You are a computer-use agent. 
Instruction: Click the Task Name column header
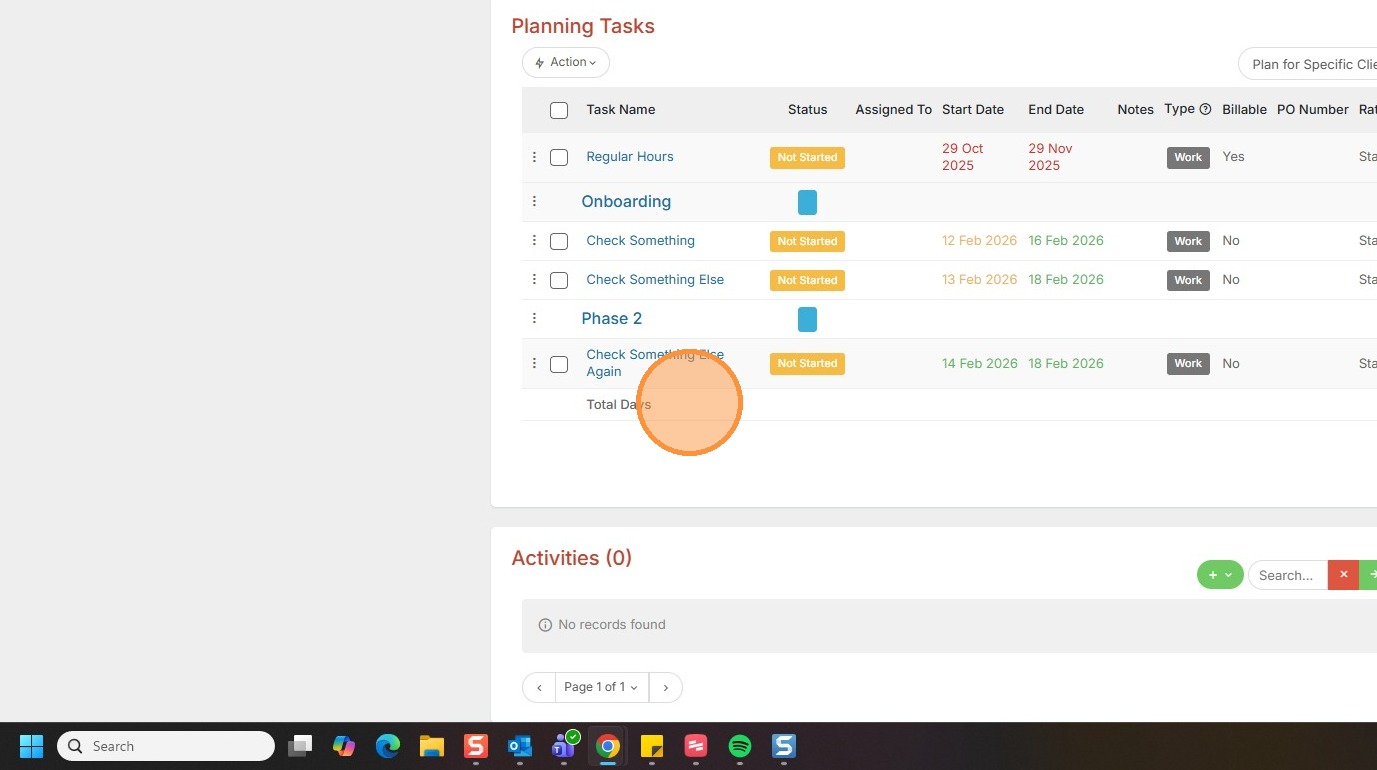coord(621,109)
